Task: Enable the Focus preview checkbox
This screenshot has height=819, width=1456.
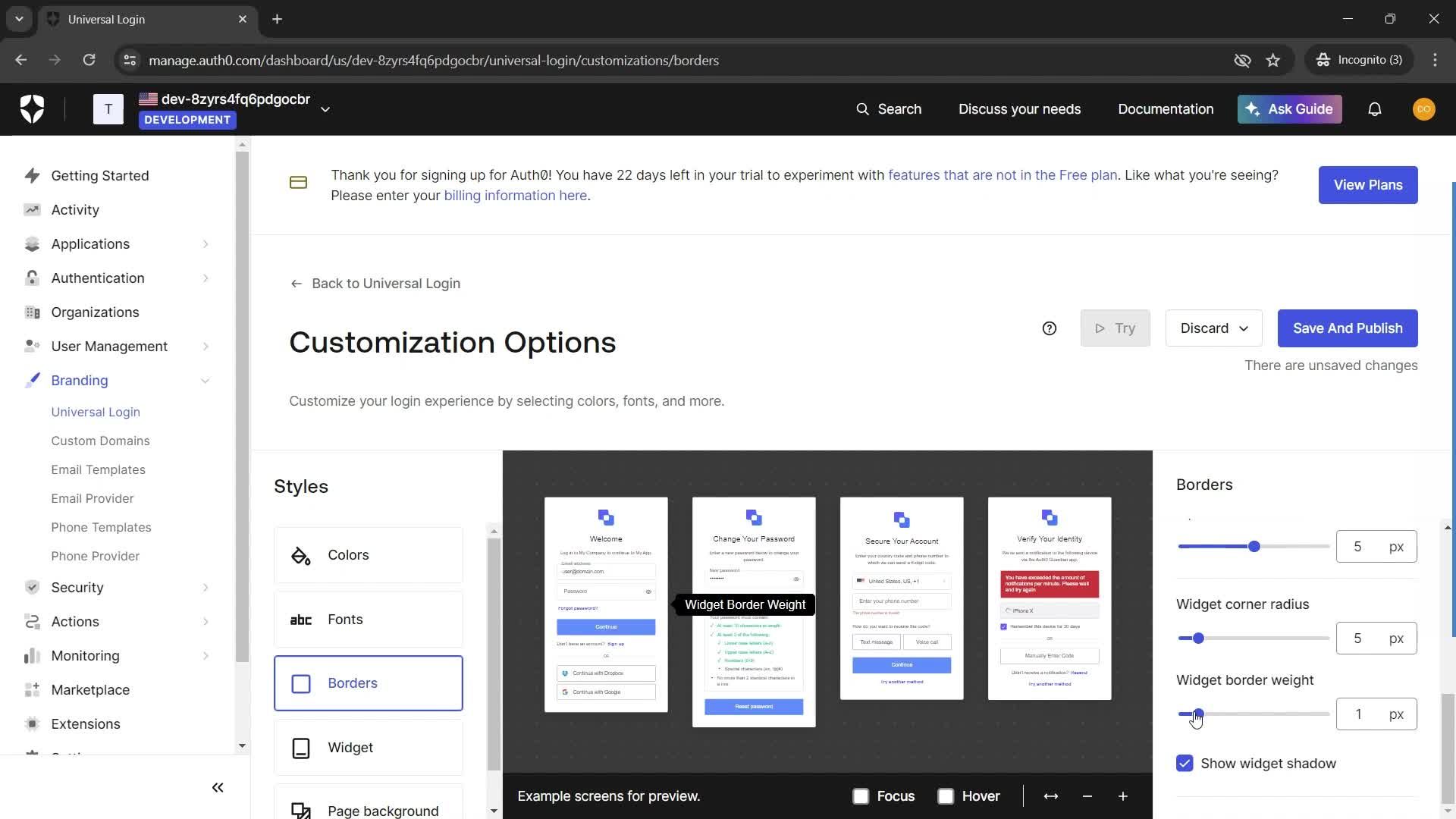Action: pos(861,796)
